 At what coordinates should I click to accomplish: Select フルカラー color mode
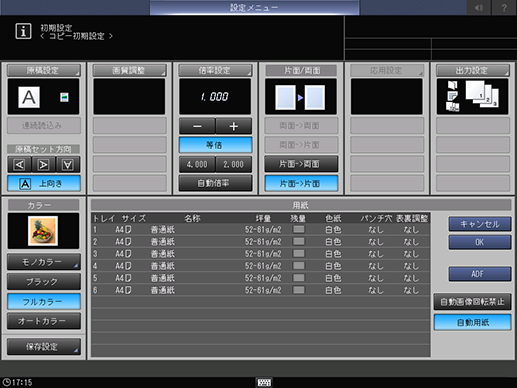44,302
